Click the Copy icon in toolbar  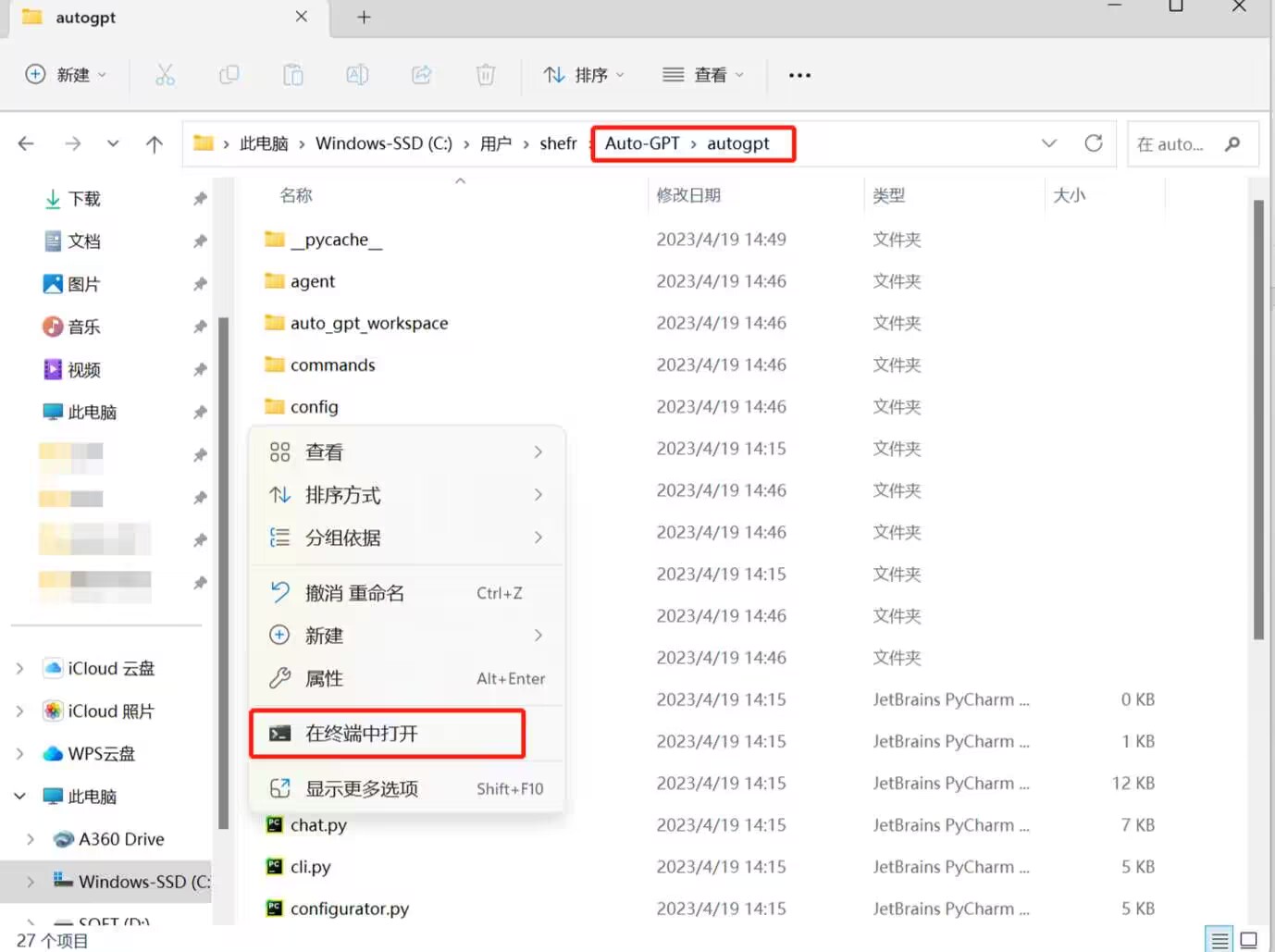click(229, 75)
